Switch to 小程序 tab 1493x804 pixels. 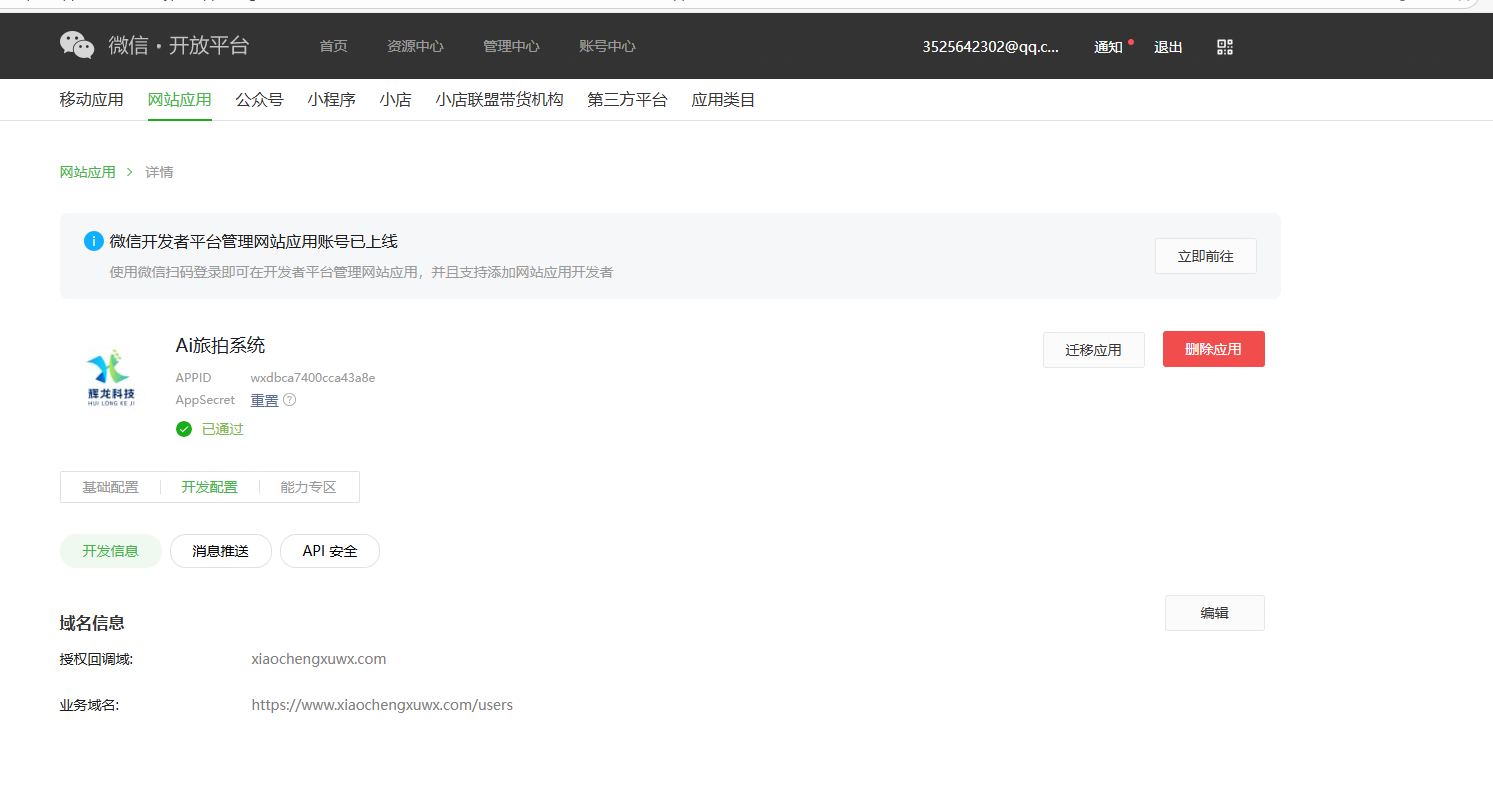click(332, 100)
